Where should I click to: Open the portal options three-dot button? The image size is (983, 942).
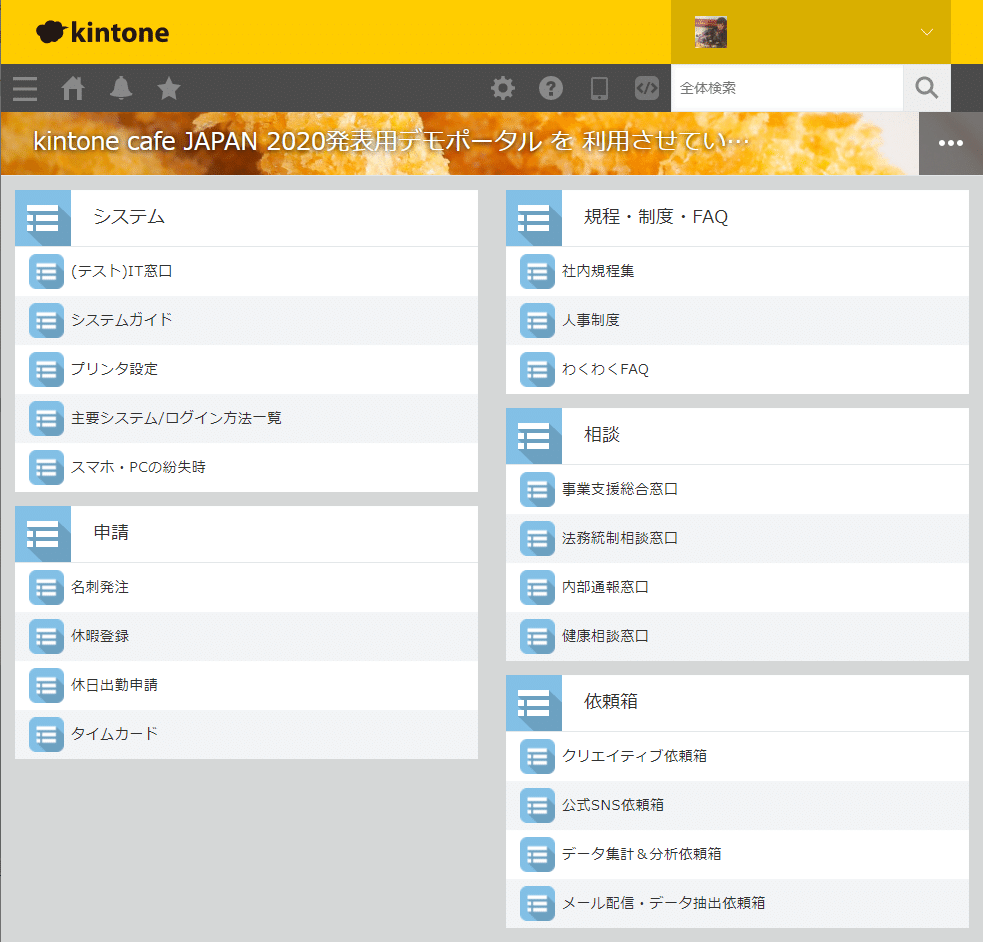[950, 143]
